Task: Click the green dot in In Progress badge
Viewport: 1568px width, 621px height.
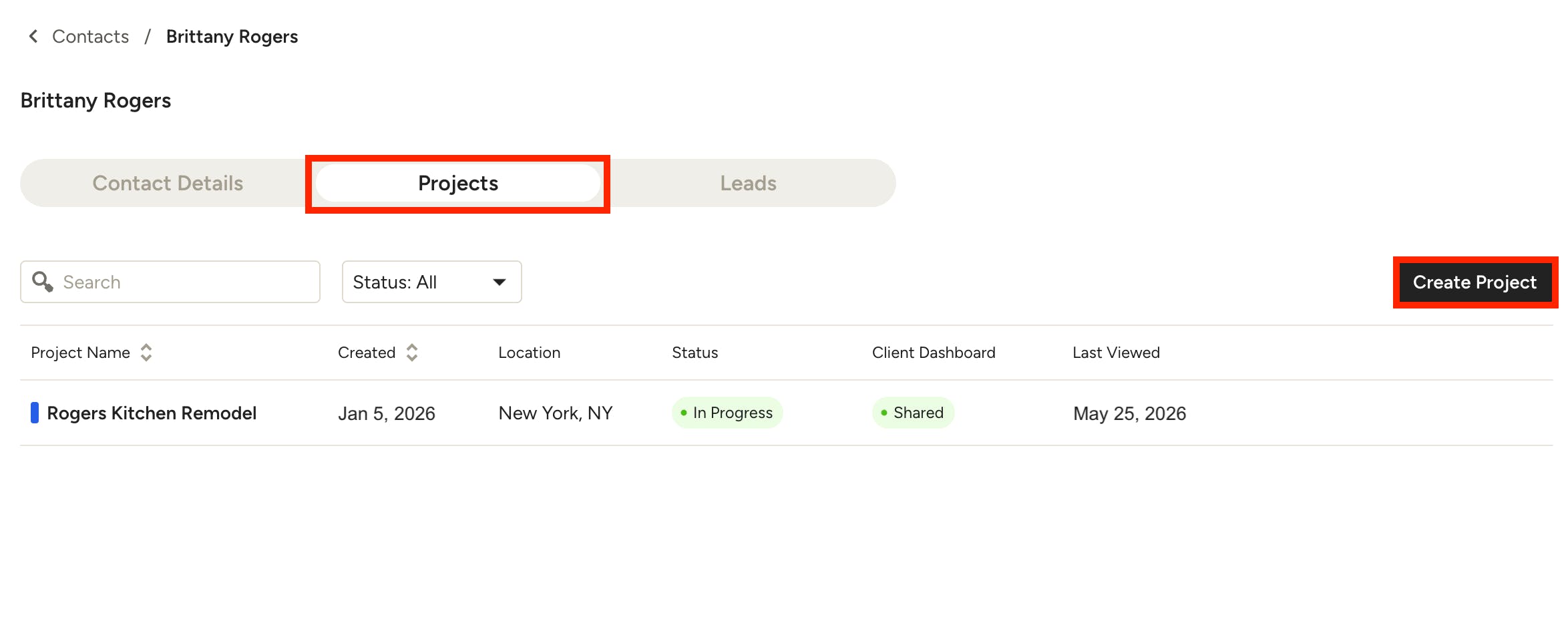Action: coord(684,413)
